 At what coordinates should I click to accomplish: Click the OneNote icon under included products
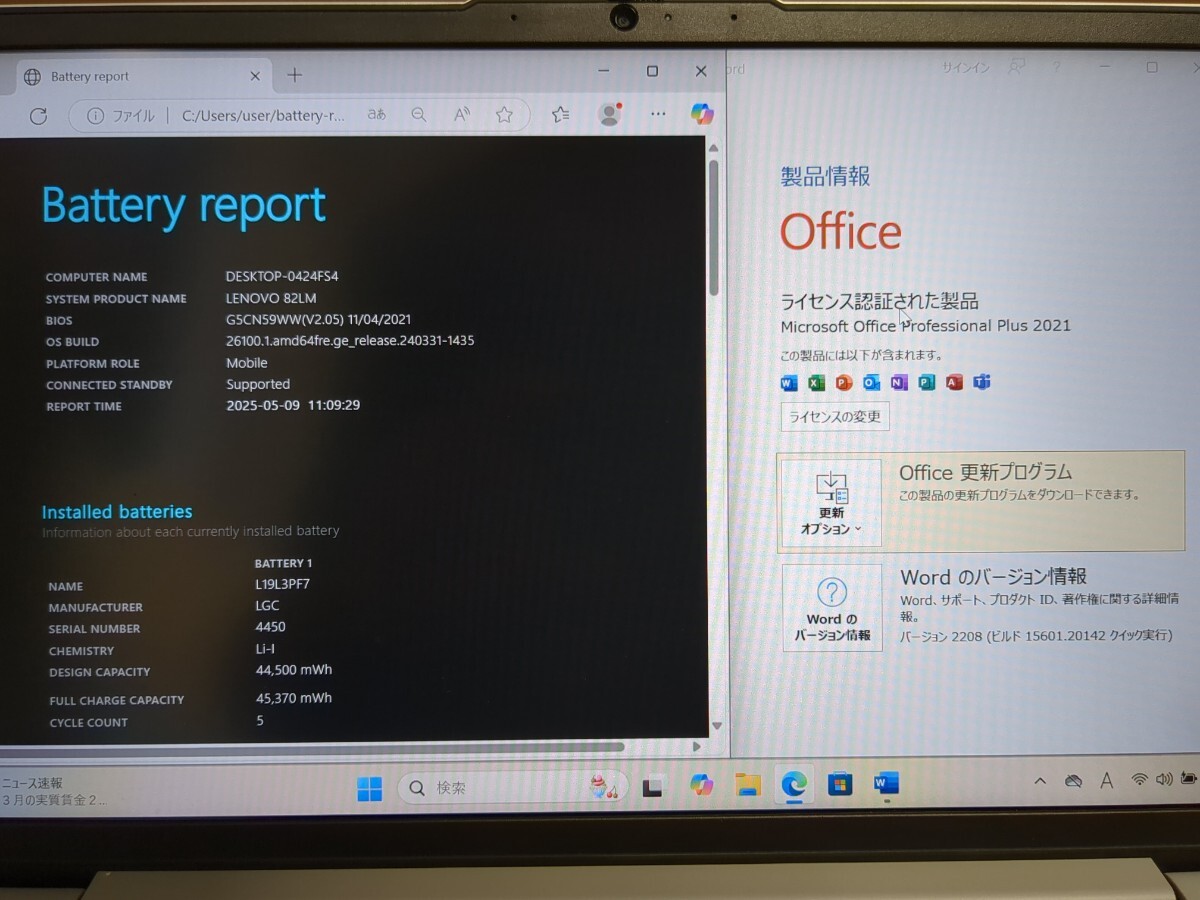click(899, 383)
